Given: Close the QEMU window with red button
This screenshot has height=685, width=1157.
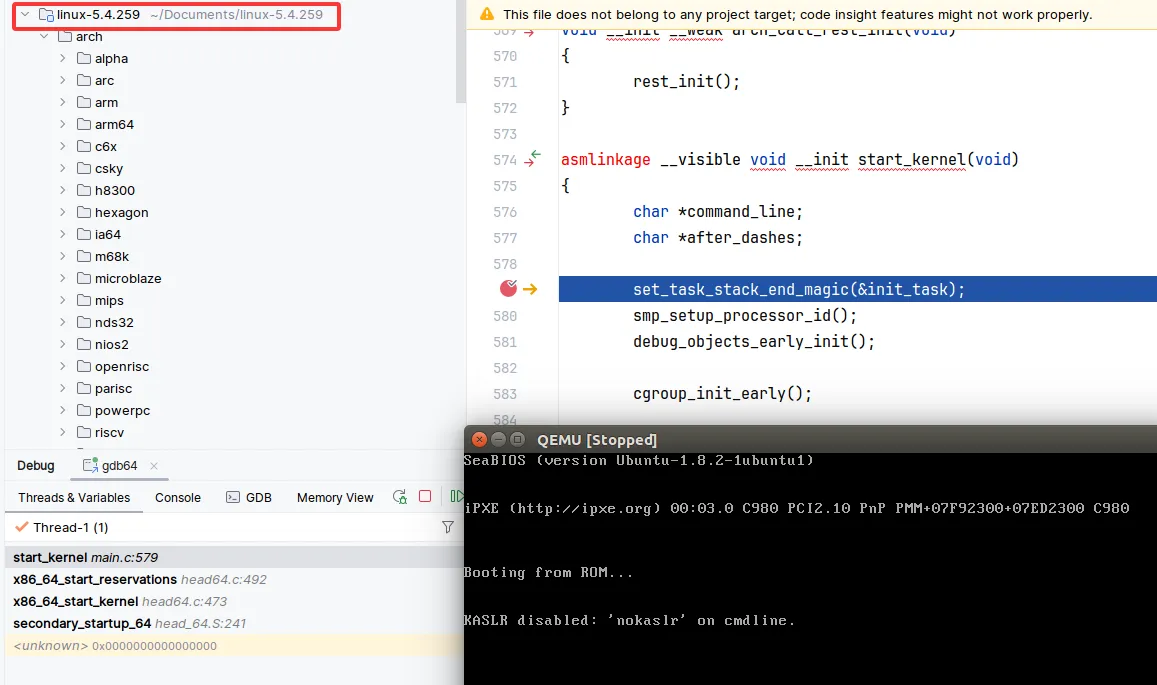Looking at the screenshot, I should (479, 439).
